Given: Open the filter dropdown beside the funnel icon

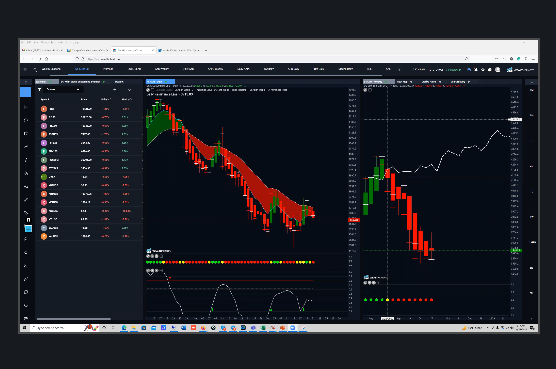Looking at the screenshot, I should (x=63, y=90).
